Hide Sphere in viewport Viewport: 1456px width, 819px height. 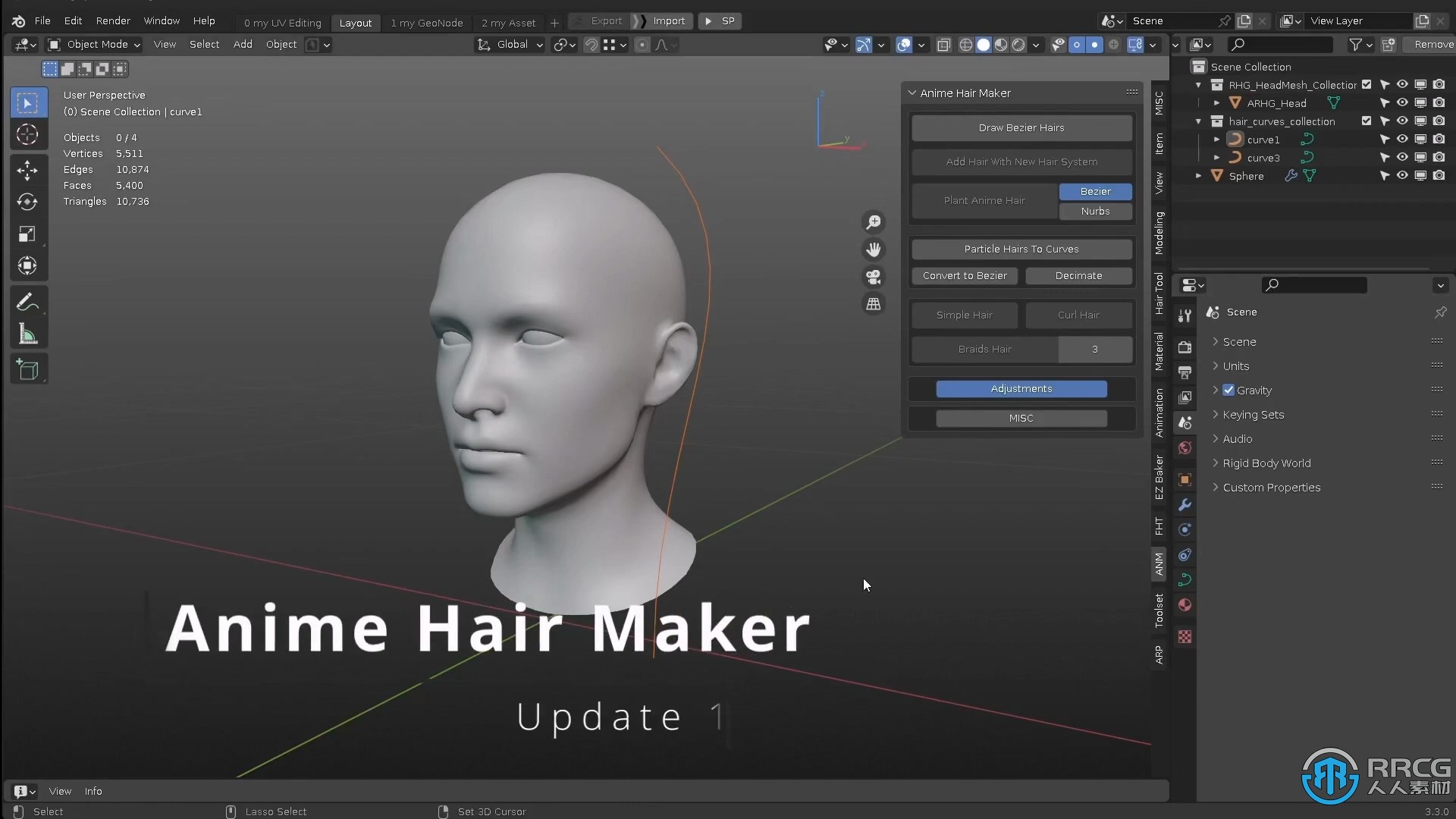[1402, 175]
